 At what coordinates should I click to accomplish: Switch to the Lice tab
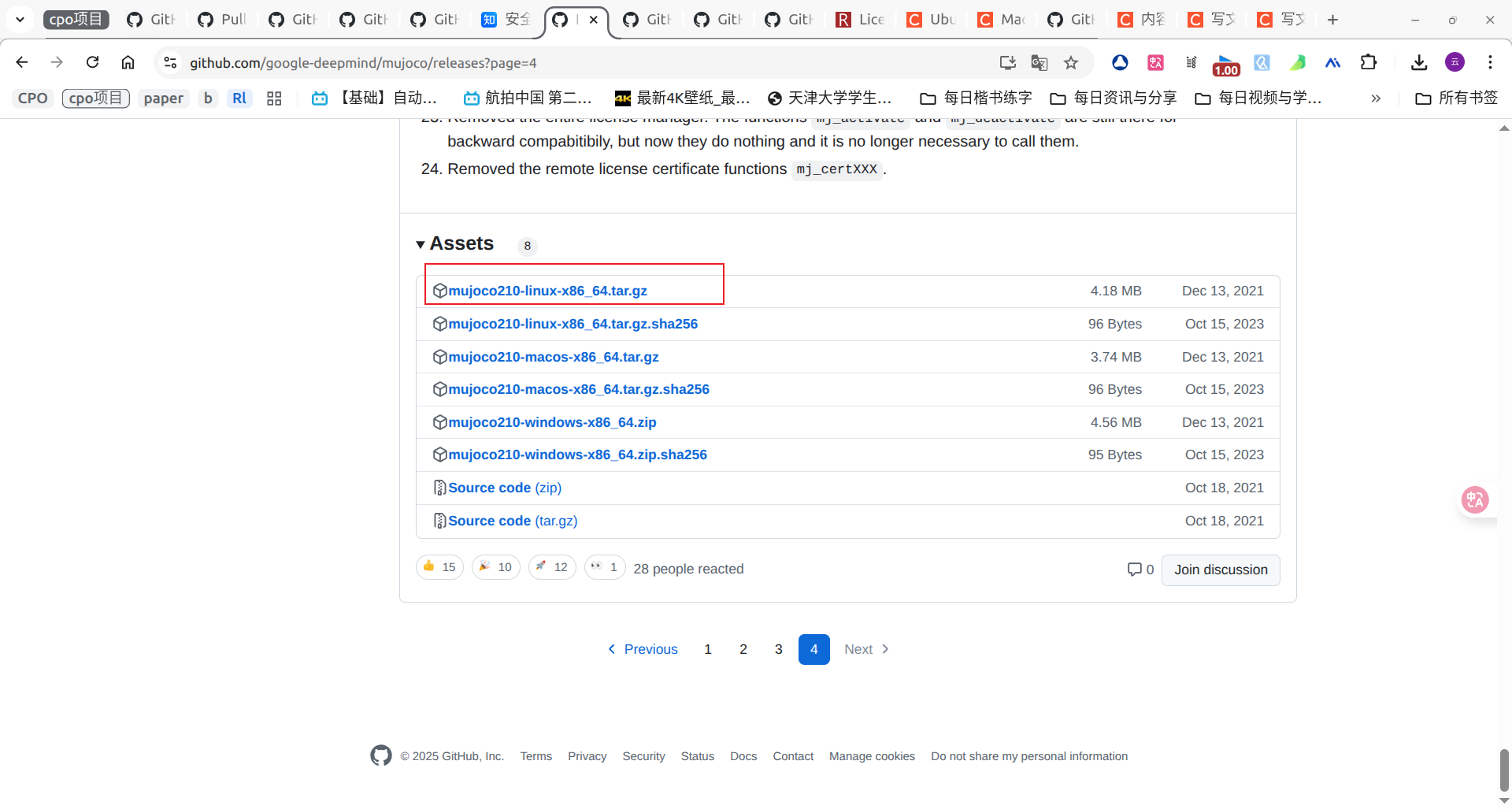860,20
